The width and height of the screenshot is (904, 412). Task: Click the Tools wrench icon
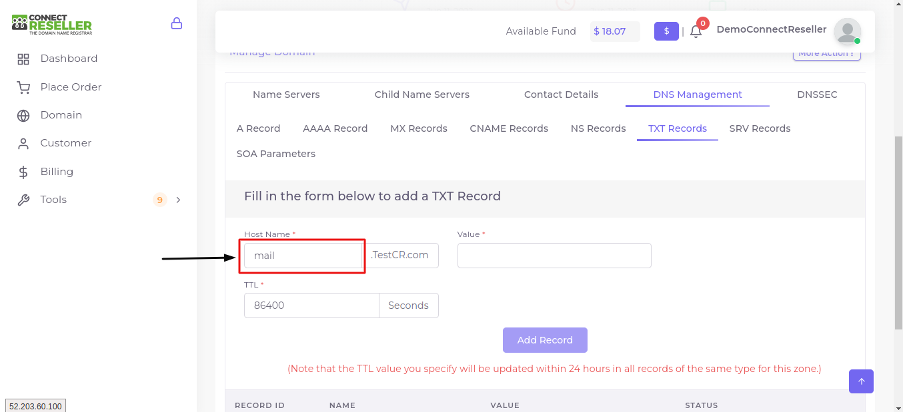click(x=23, y=200)
